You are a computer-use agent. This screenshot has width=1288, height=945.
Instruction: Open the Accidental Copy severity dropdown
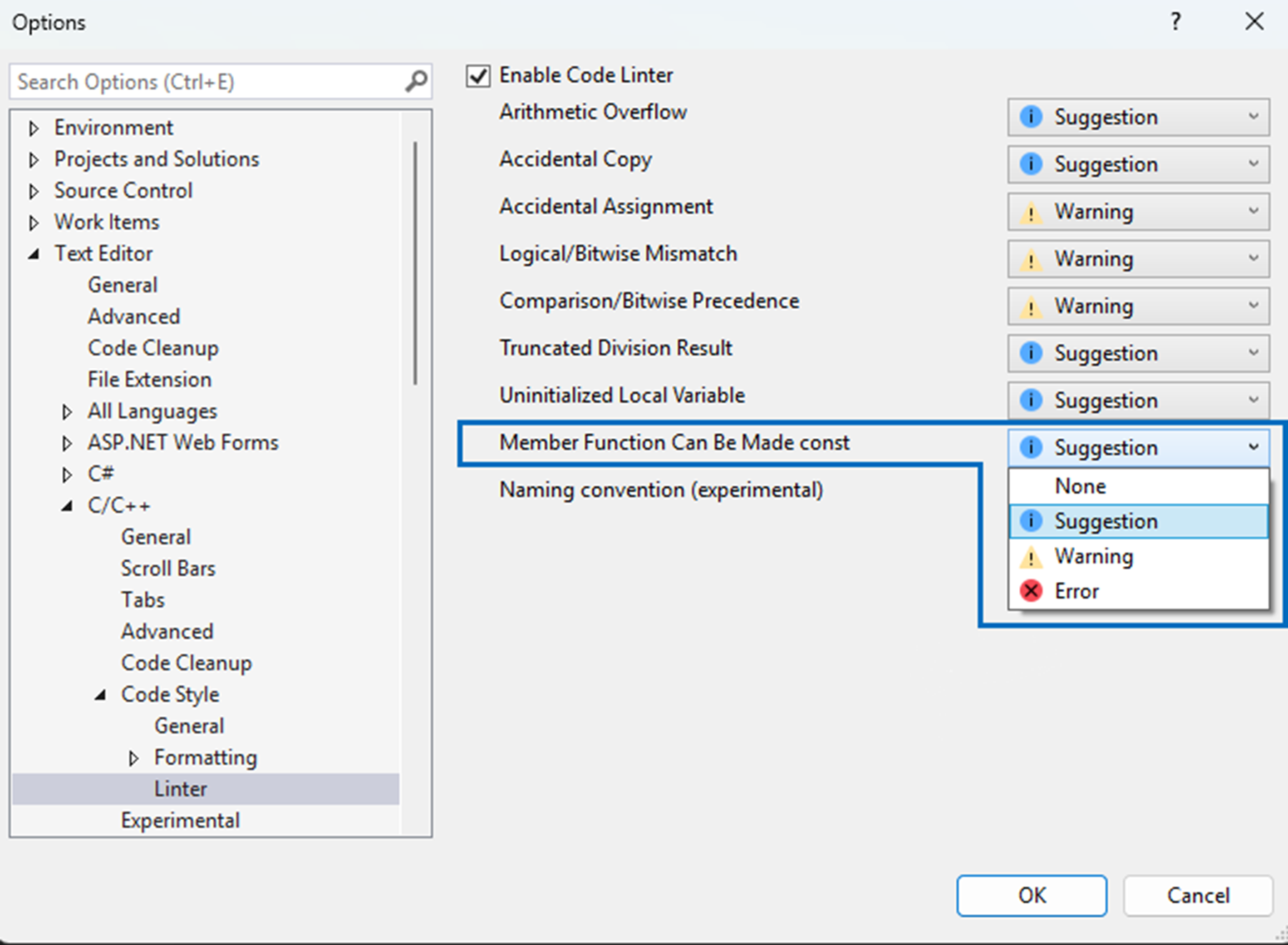1139,164
